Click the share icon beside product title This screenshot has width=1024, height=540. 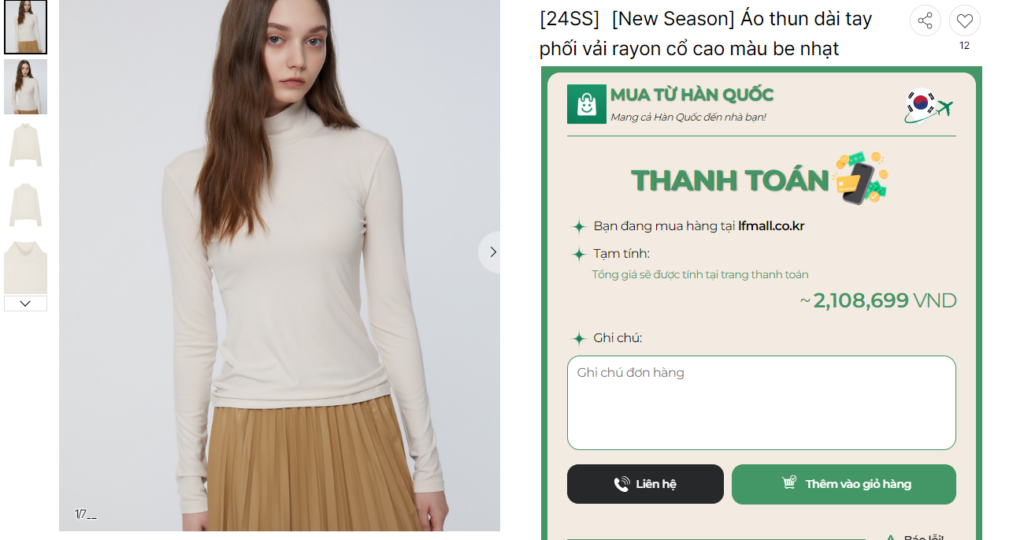925,21
